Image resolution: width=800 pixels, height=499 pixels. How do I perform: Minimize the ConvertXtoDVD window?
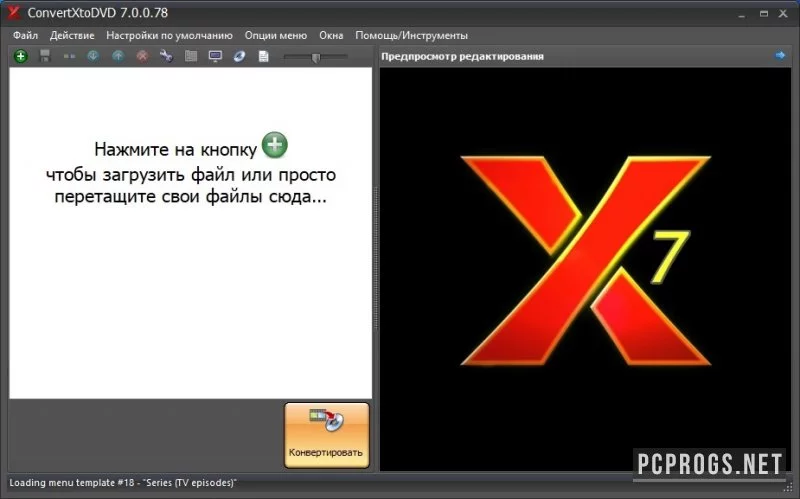(741, 14)
